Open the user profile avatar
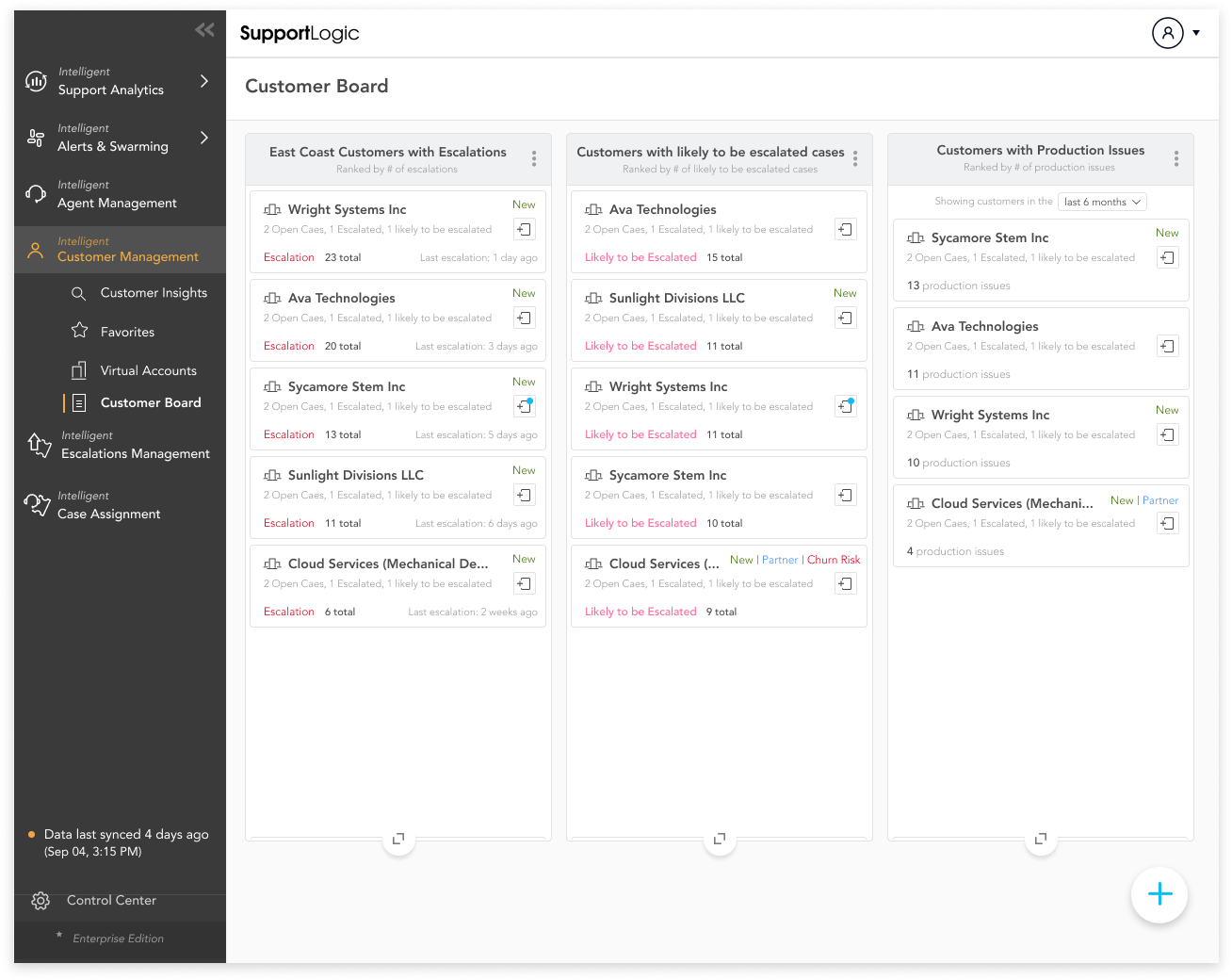 click(x=1168, y=33)
